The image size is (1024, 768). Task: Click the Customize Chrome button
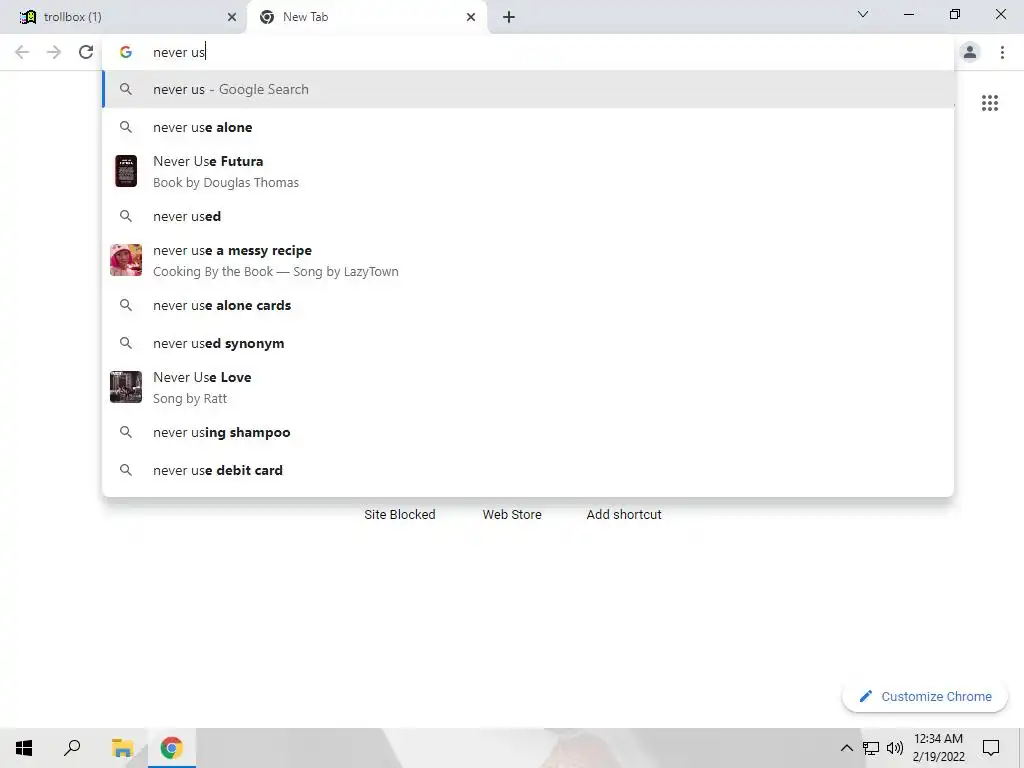click(x=925, y=696)
